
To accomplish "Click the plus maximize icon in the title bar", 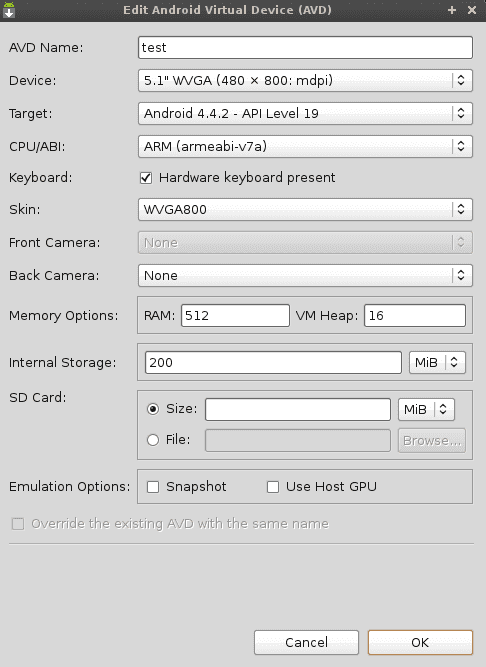I will coord(452,10).
